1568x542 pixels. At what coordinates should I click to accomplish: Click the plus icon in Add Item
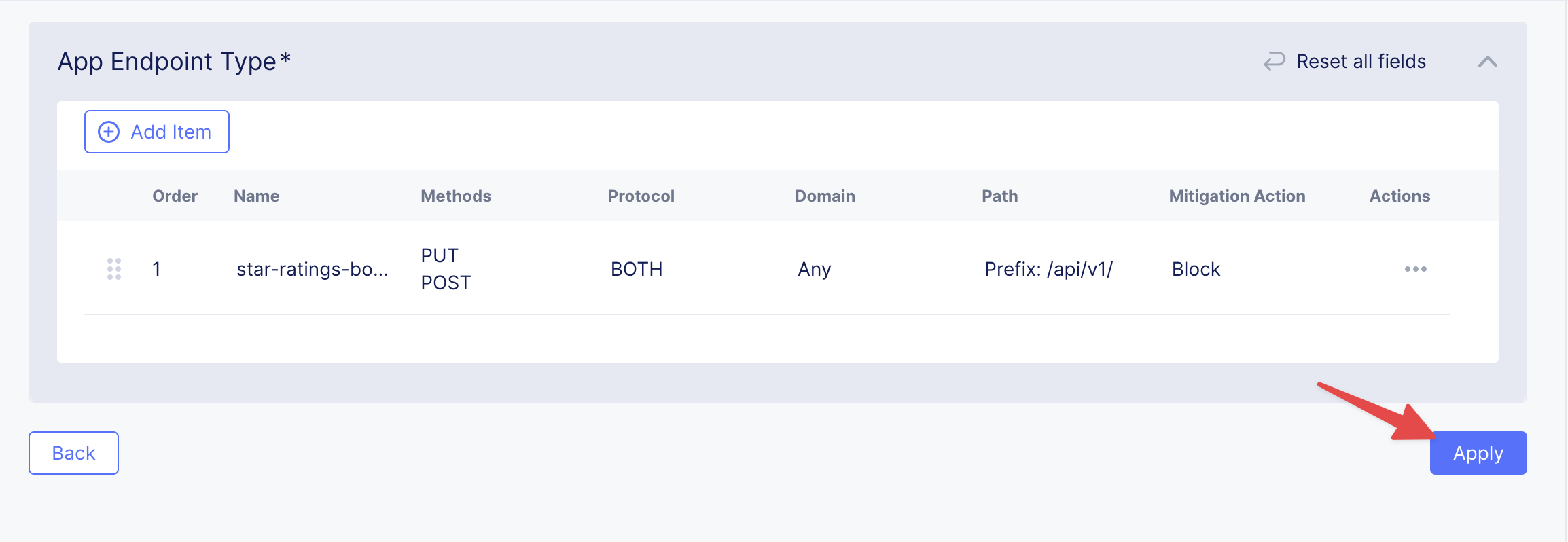coord(109,132)
